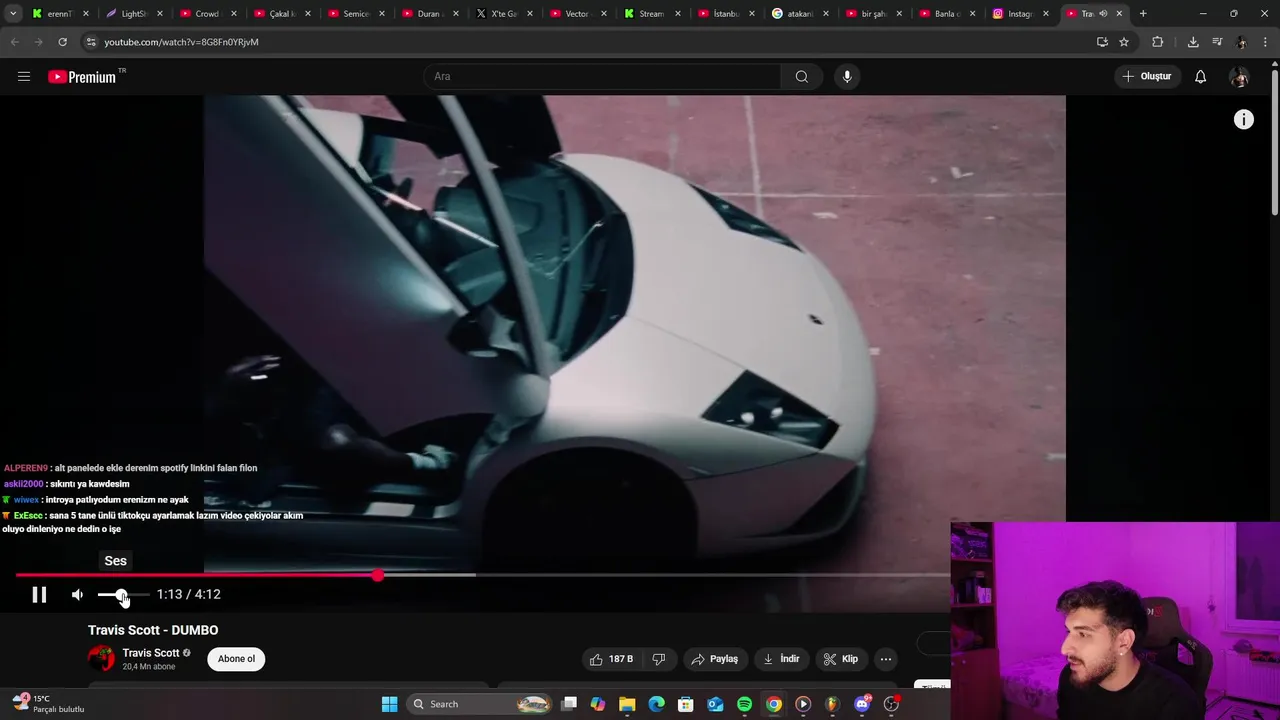Viewport: 1280px width, 720px height.
Task: Open the Windows Start menu
Action: [x=389, y=704]
